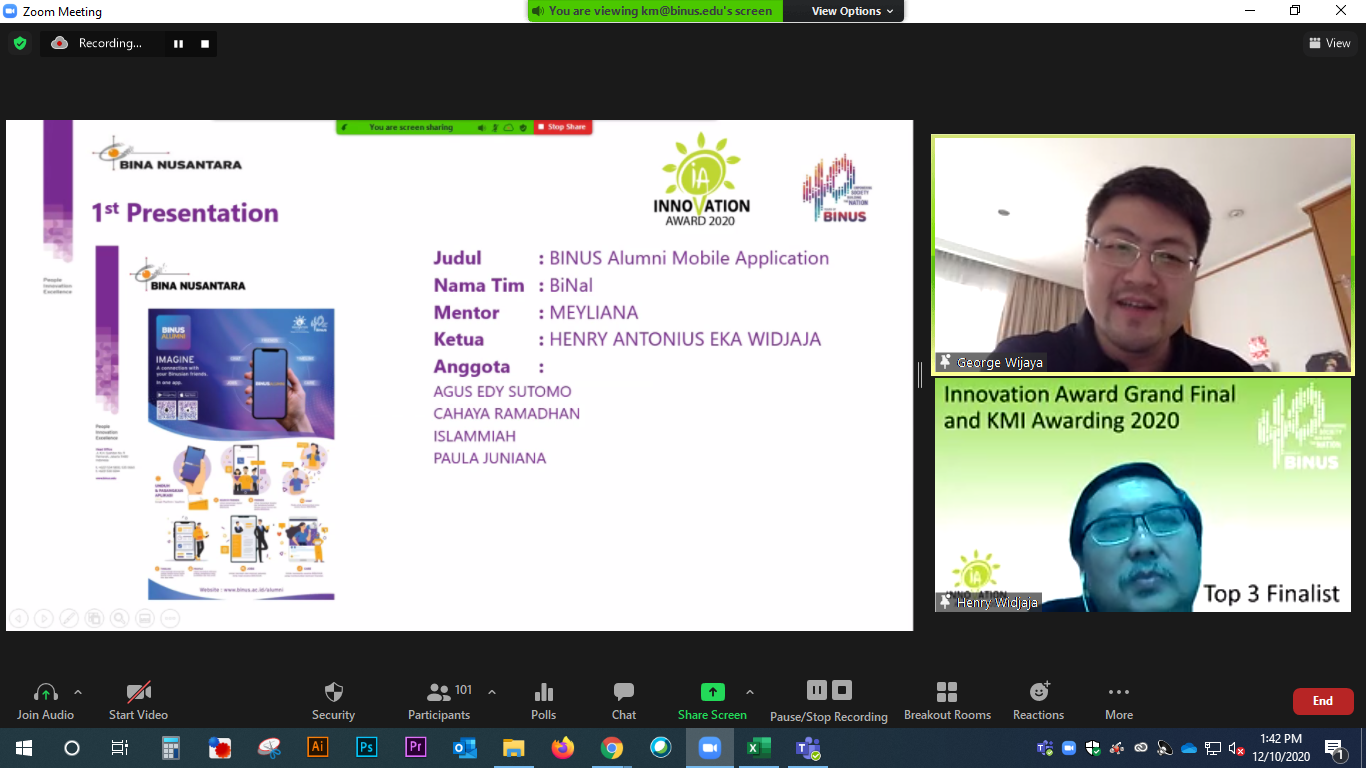
Task: Click Start Video camera icon
Action: (138, 692)
